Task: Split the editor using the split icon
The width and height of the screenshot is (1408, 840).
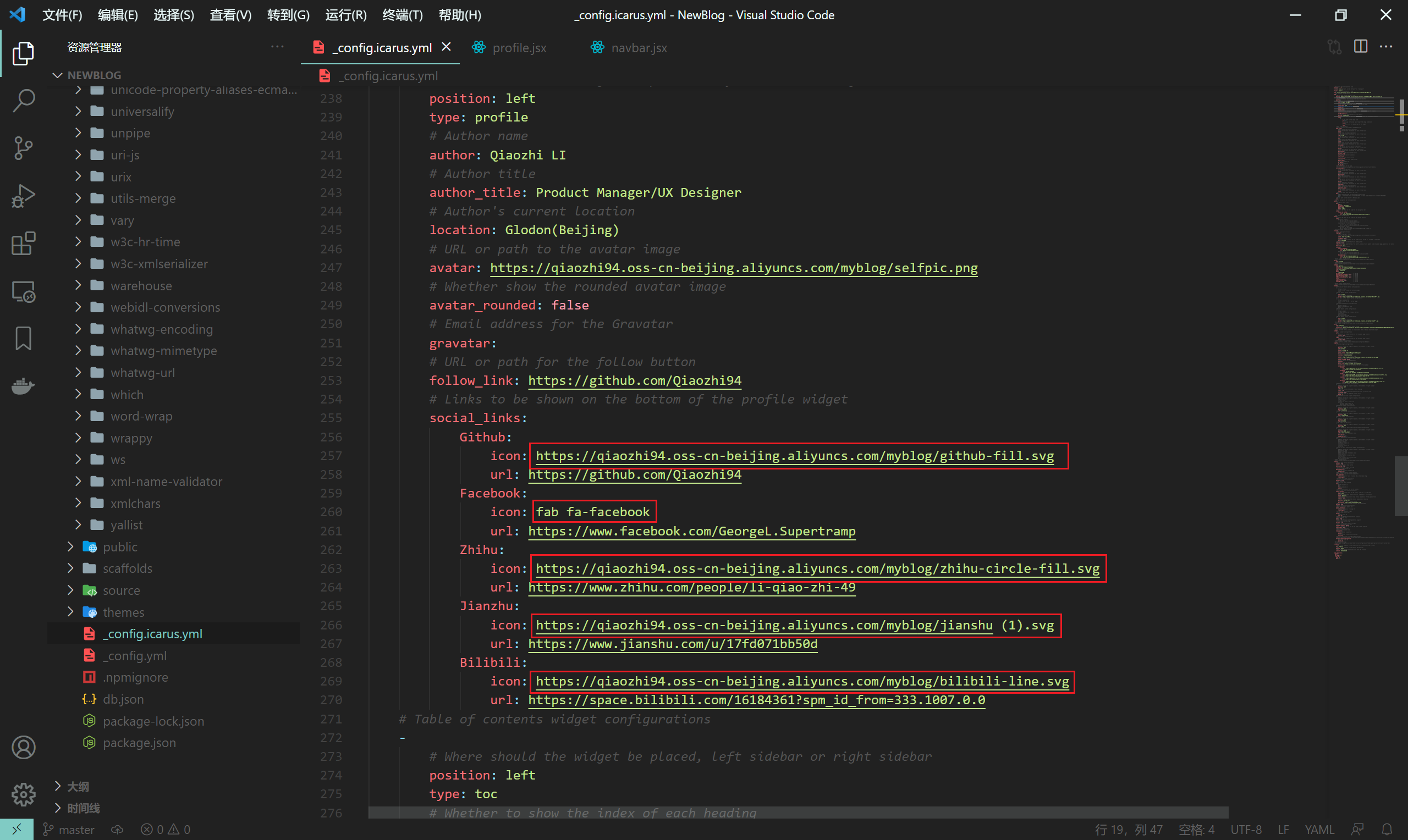Action: pyautogui.click(x=1361, y=47)
